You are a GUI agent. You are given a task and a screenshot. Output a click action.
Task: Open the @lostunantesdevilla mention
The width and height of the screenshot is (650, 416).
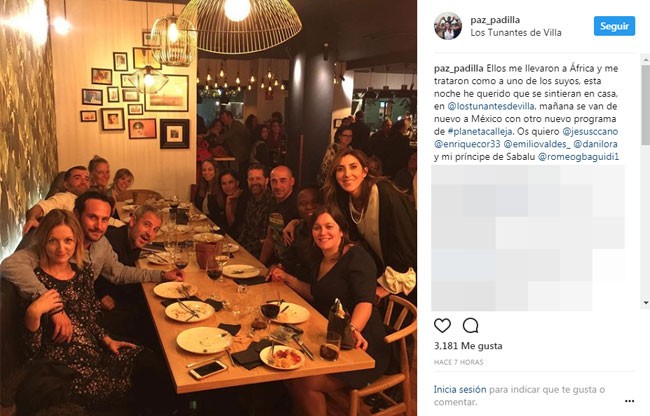click(x=491, y=106)
